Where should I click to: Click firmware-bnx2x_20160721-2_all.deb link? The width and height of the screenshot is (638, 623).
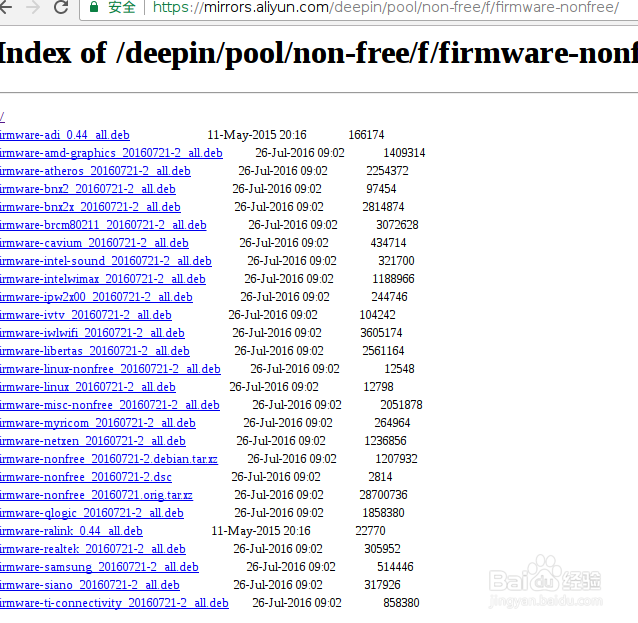(x=90, y=207)
